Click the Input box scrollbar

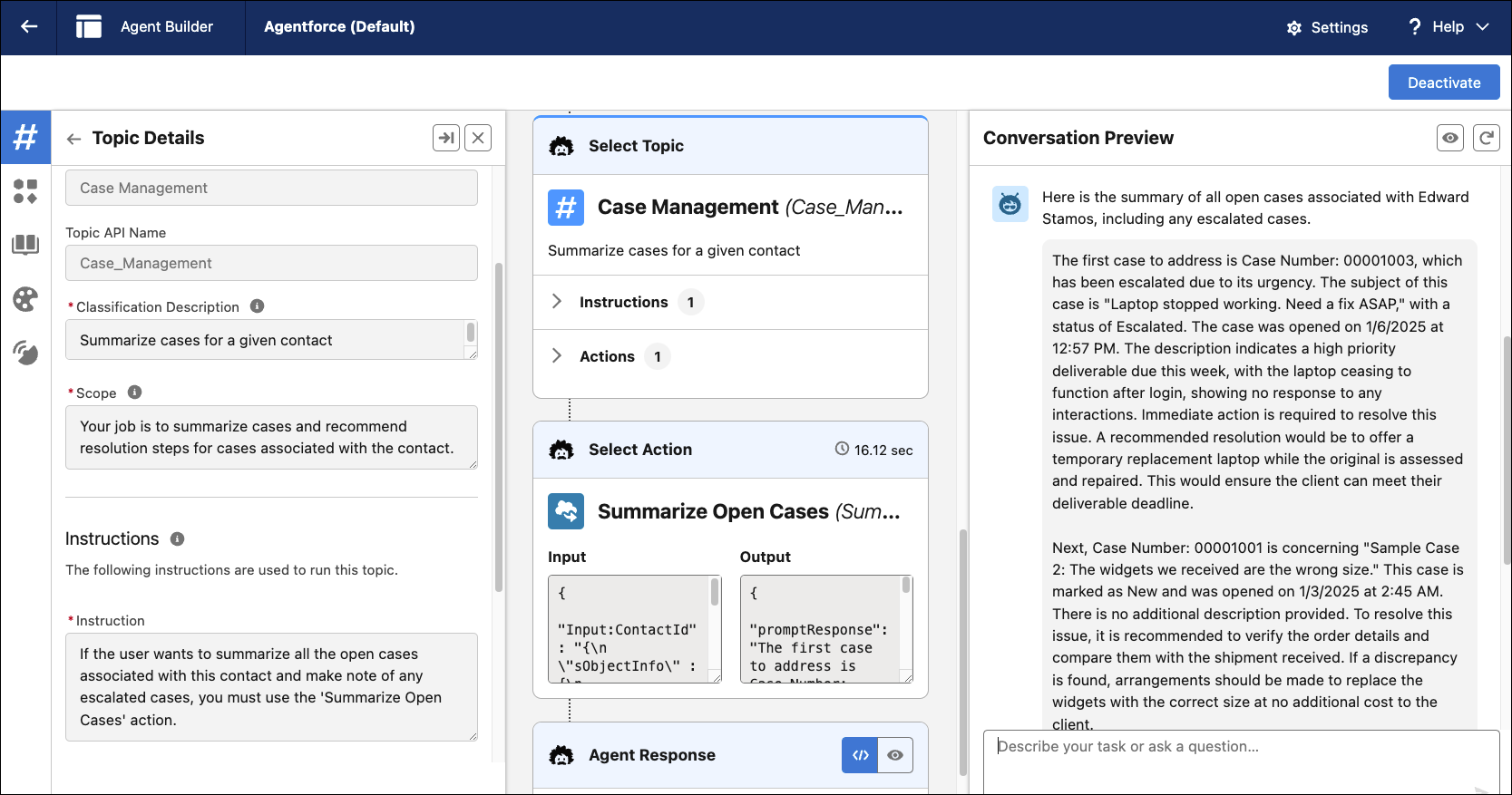tap(715, 593)
